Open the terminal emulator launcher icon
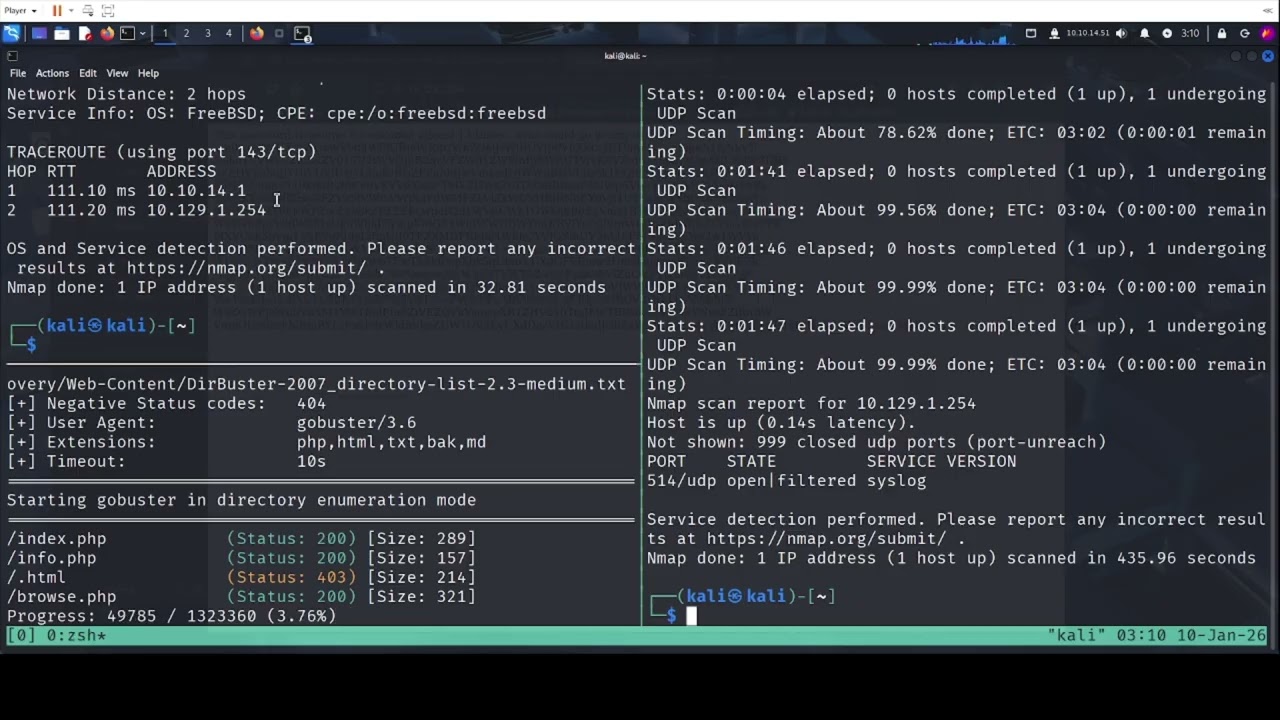This screenshot has height=720, width=1280. [128, 33]
